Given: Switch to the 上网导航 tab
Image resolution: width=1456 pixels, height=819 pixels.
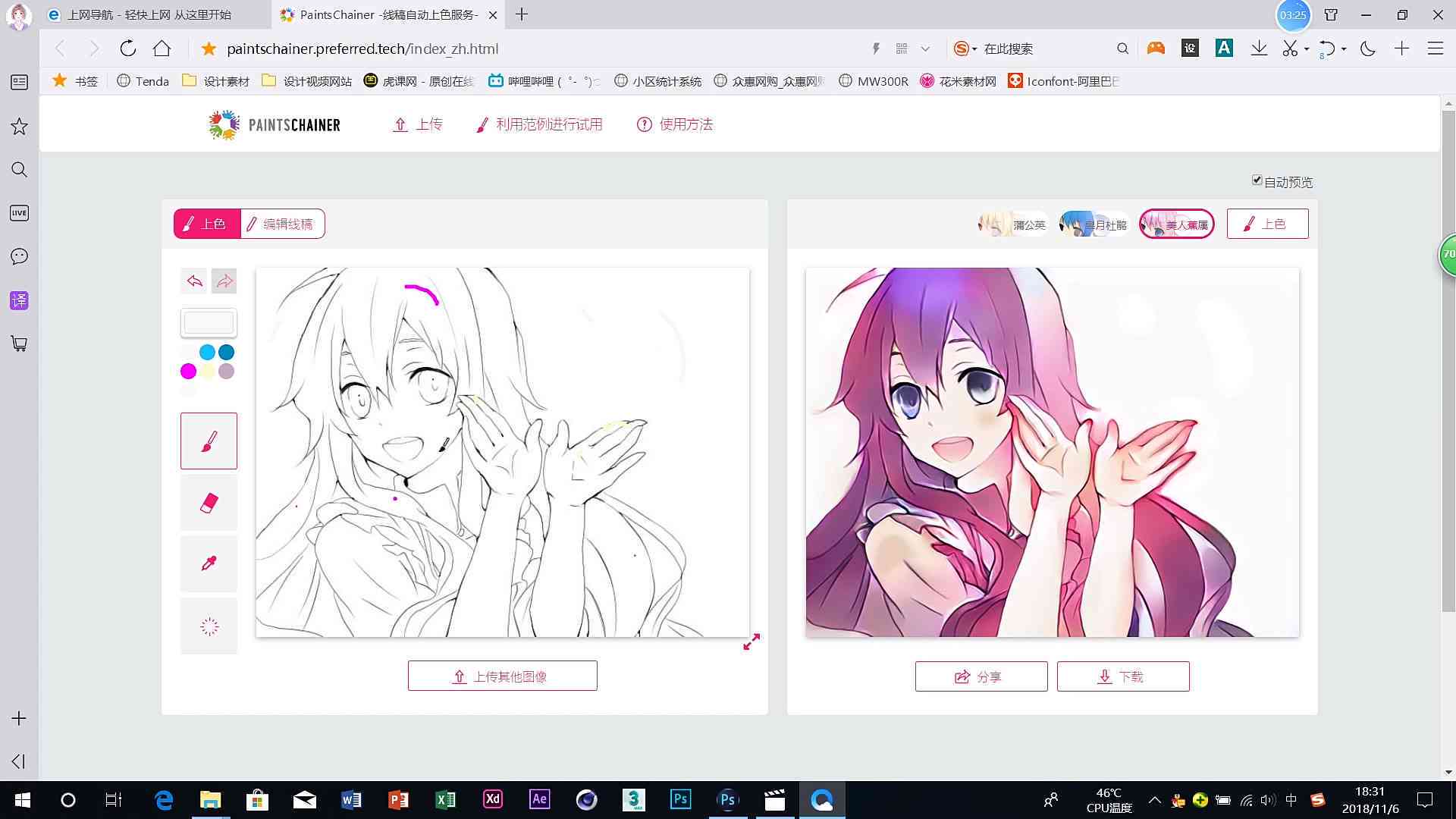Looking at the screenshot, I should click(155, 14).
